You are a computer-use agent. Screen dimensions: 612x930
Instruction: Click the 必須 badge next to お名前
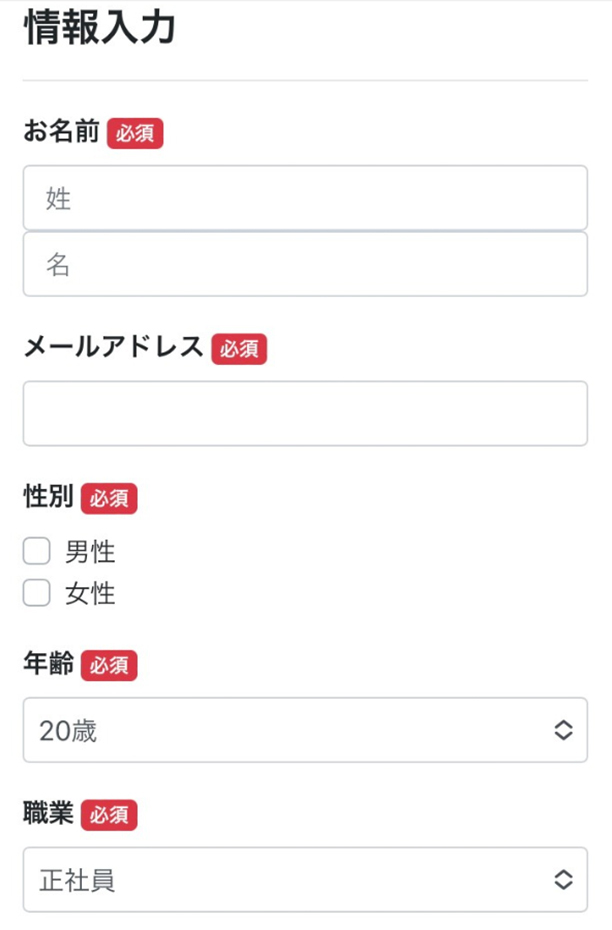pyautogui.click(x=135, y=134)
